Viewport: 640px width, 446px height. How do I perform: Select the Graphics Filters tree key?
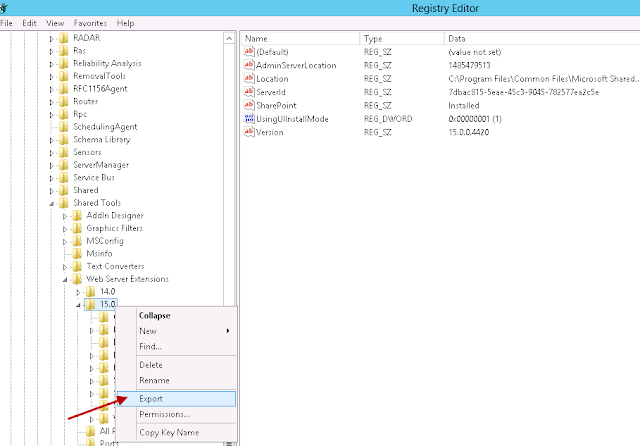[114, 229]
